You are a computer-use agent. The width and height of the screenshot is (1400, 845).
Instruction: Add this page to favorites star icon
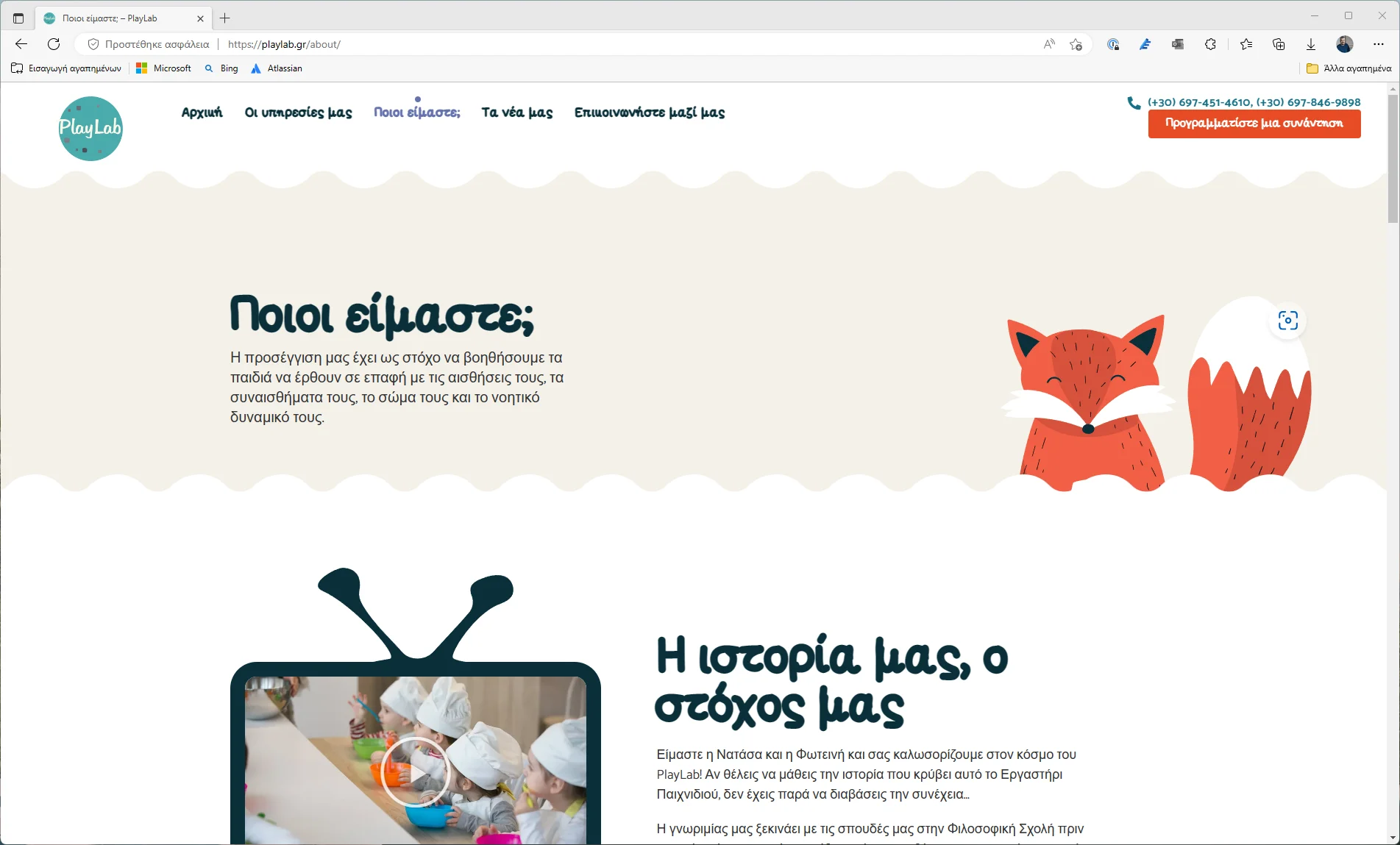[x=1076, y=44]
